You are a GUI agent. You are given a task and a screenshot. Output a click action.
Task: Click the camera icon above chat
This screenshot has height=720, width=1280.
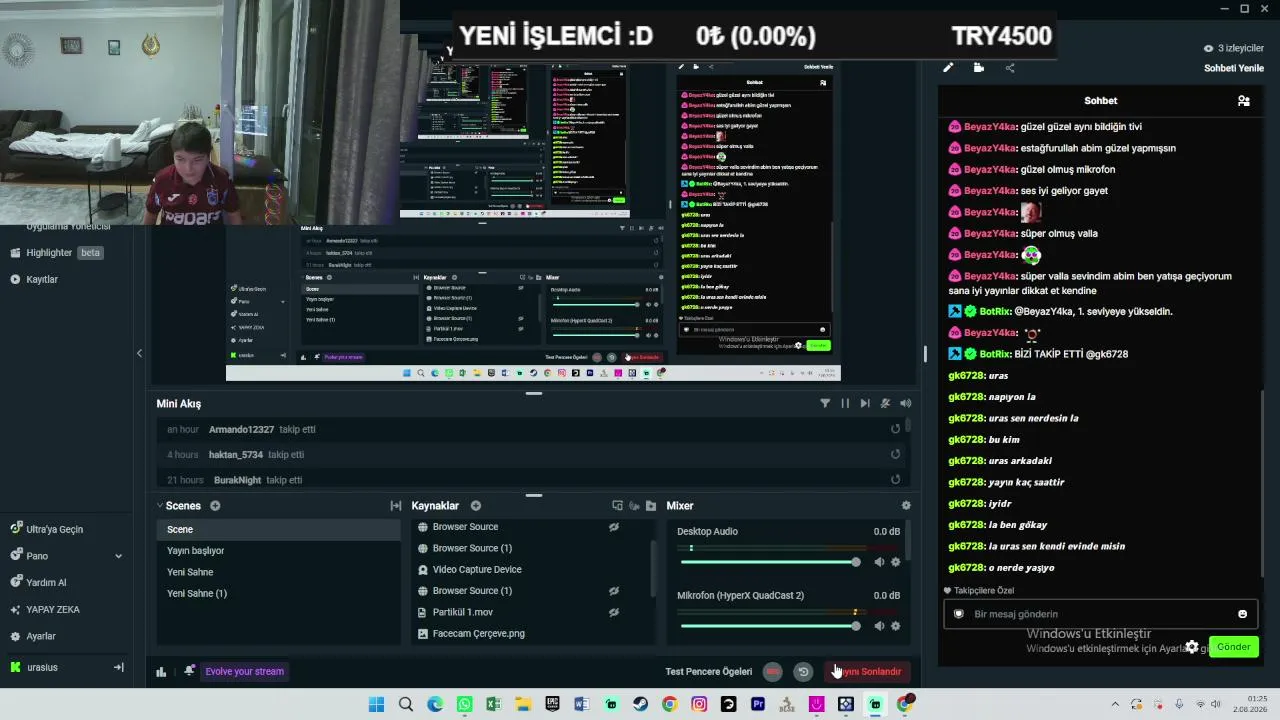tap(979, 68)
